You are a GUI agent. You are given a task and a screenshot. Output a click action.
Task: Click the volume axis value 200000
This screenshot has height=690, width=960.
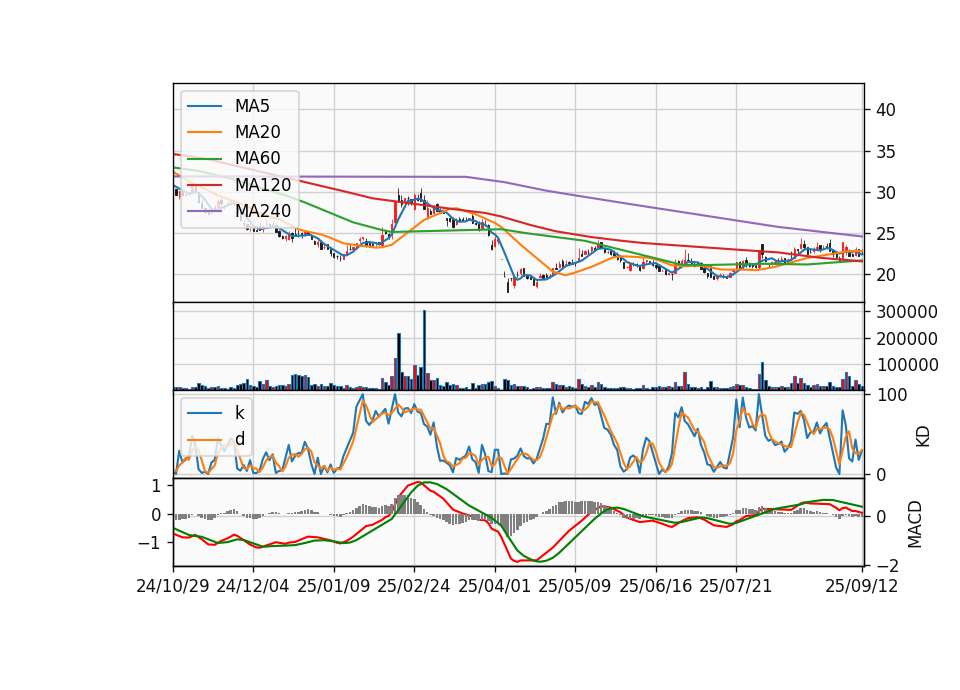pos(907,339)
